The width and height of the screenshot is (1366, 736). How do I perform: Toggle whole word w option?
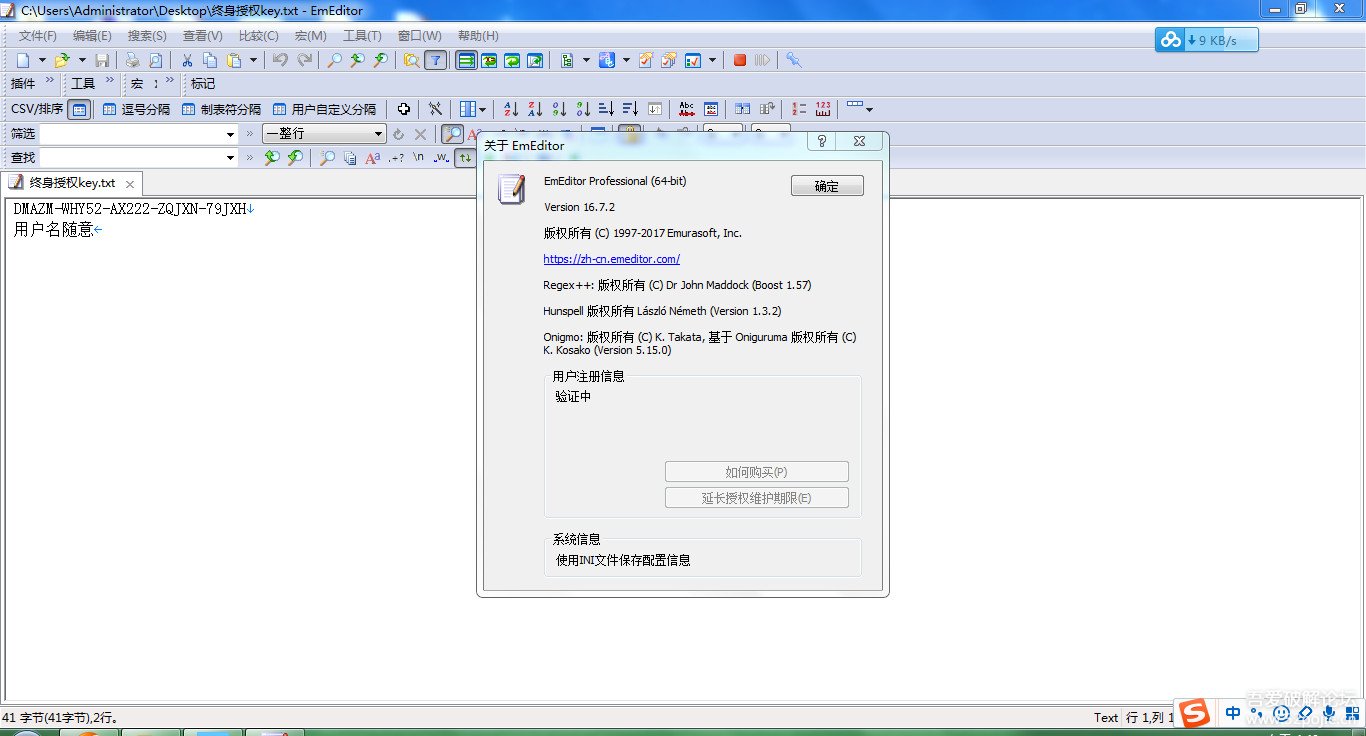click(441, 157)
